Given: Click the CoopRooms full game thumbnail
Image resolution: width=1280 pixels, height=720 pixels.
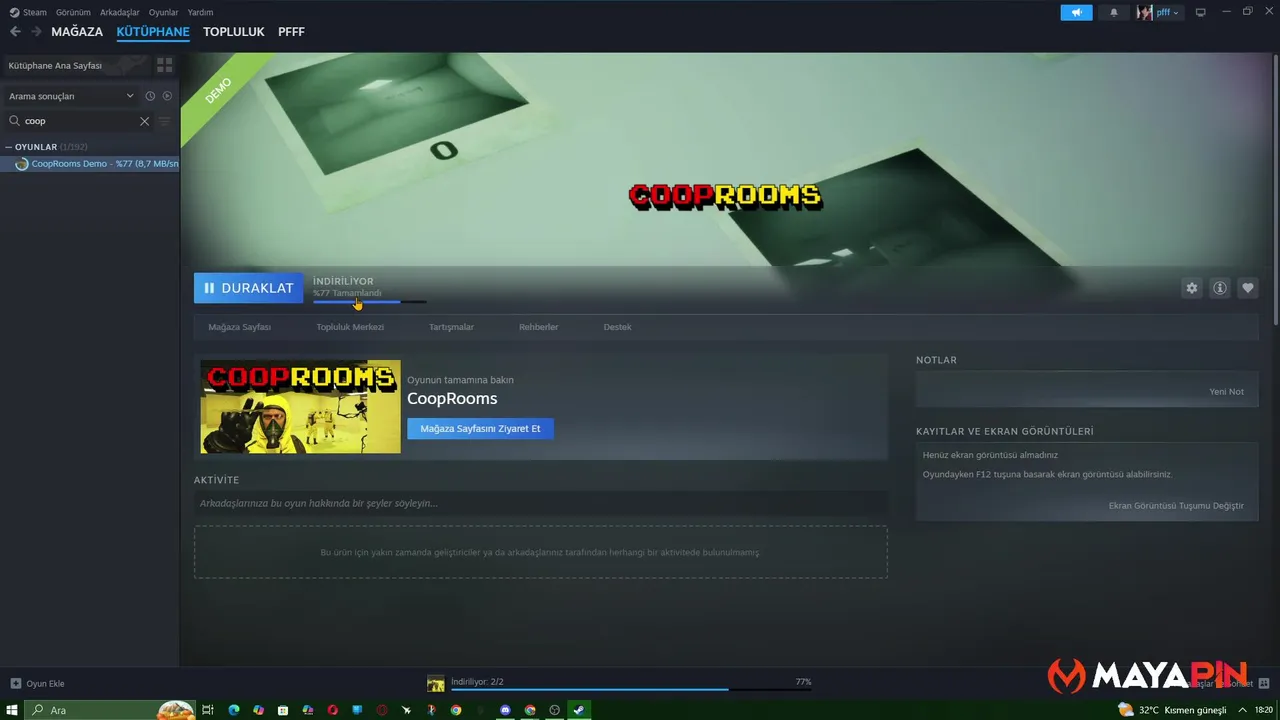Looking at the screenshot, I should [x=300, y=407].
